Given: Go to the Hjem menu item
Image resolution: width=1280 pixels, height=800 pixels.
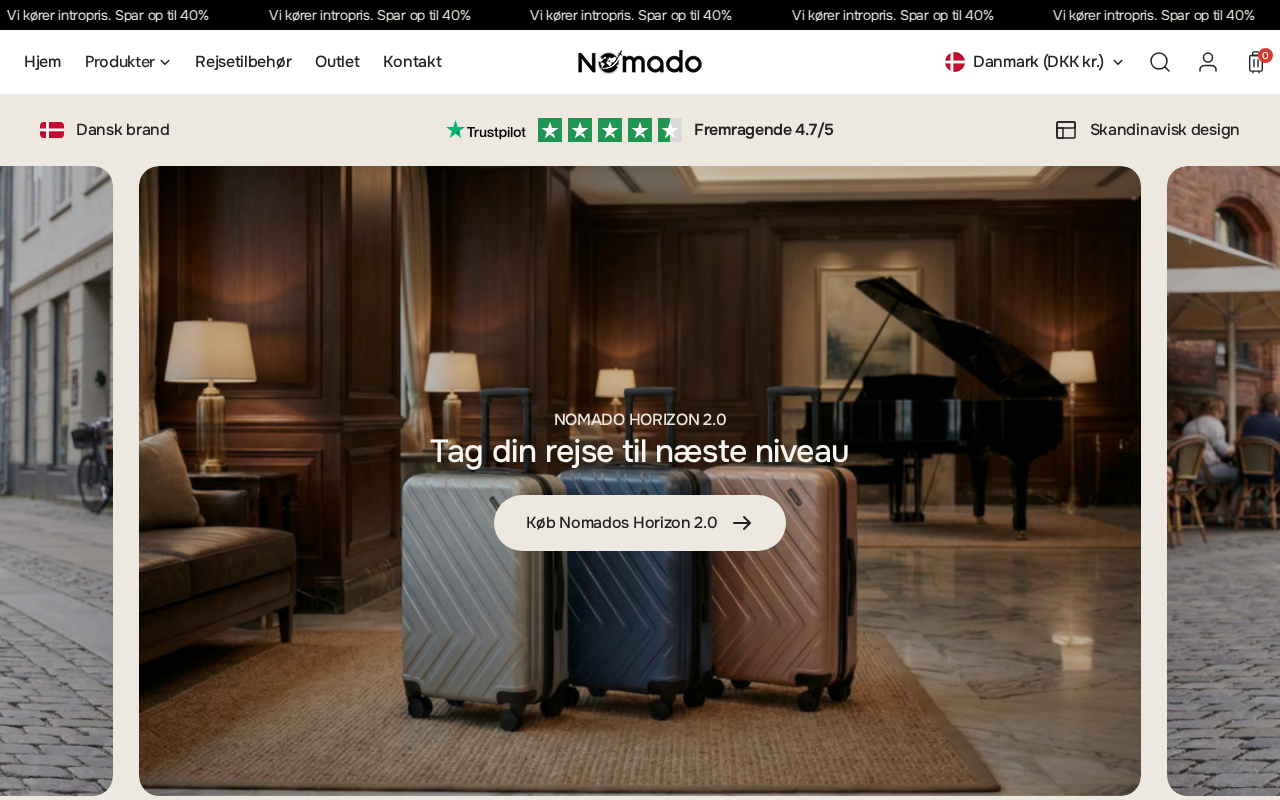Looking at the screenshot, I should [x=42, y=62].
